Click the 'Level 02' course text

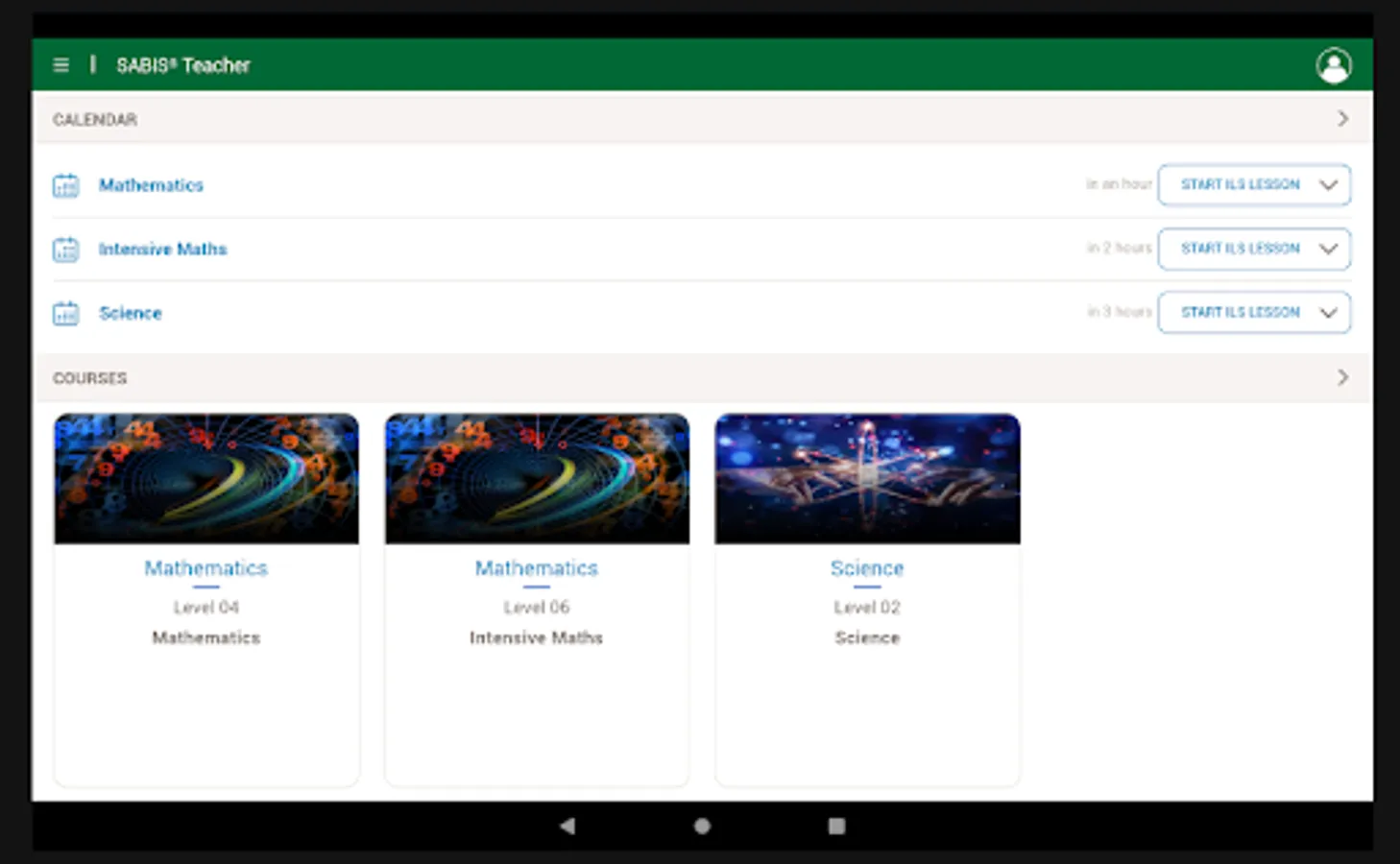pos(867,608)
